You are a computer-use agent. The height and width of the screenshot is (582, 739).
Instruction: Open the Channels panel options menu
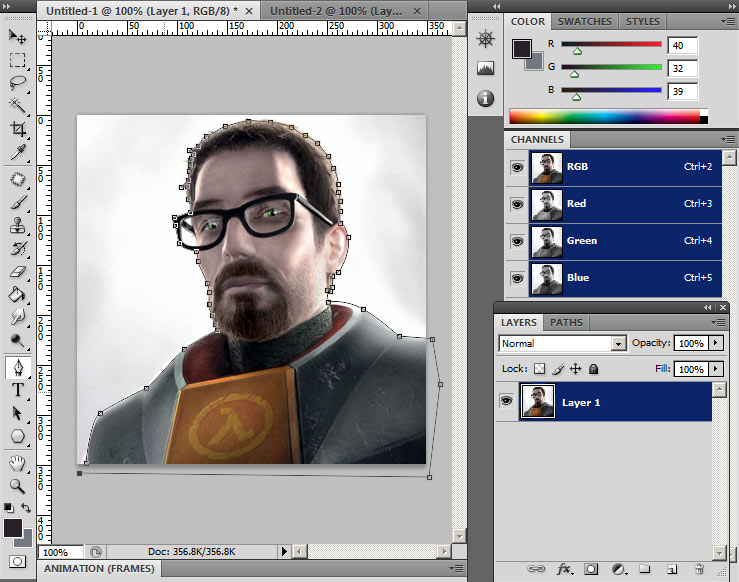[728, 139]
